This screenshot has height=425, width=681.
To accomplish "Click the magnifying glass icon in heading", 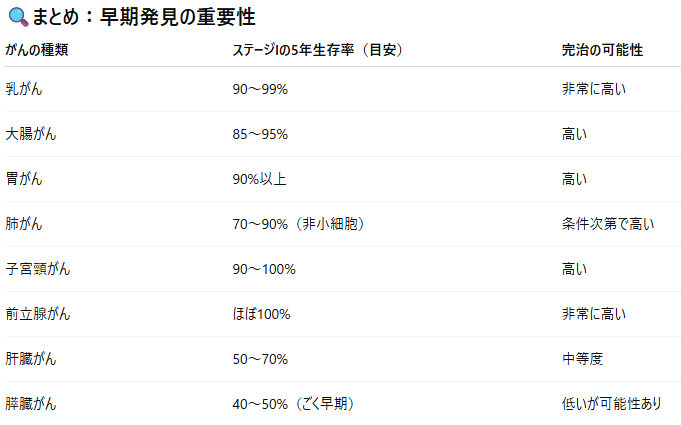I will [x=18, y=17].
